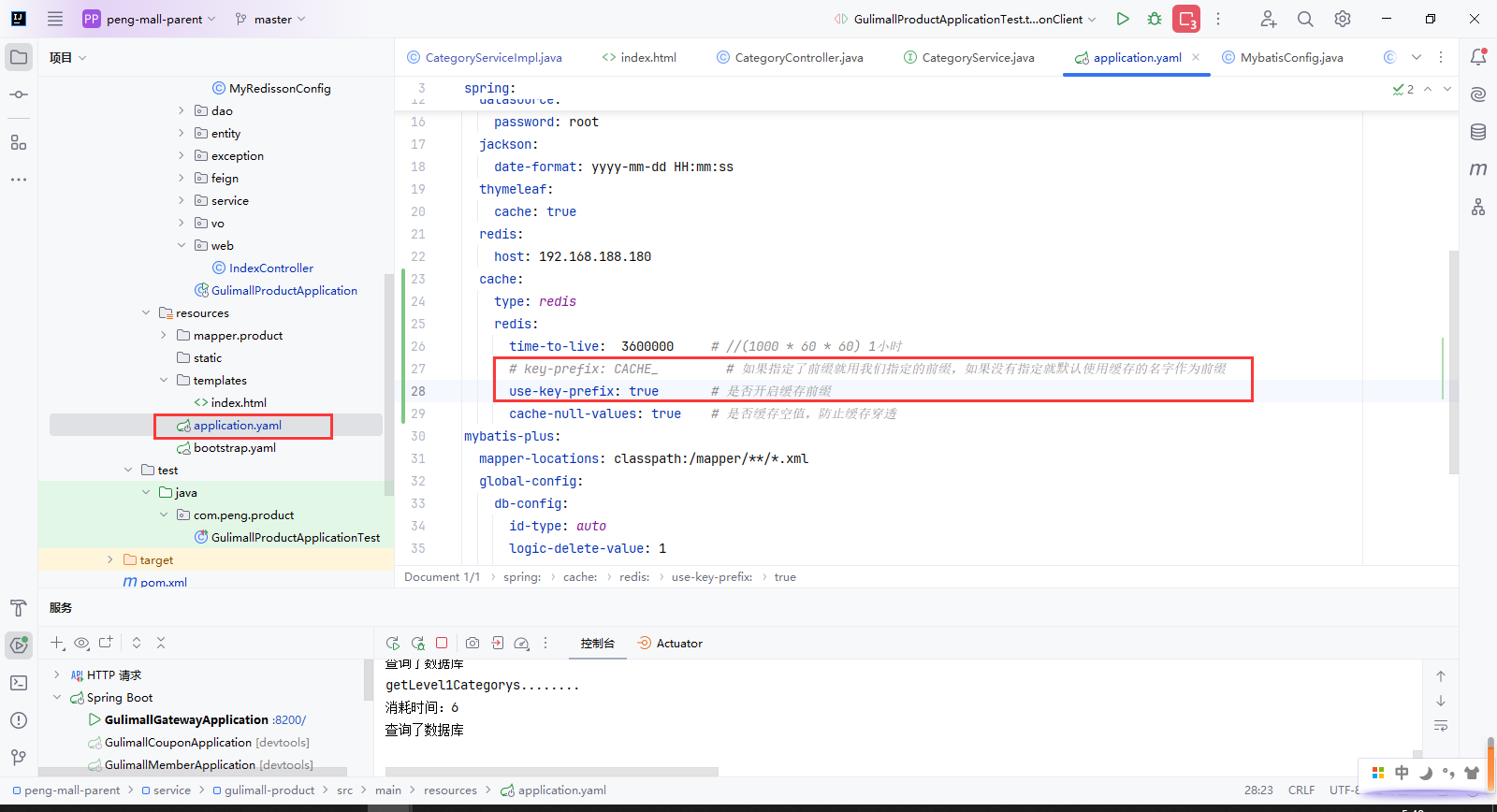
Task: Open the input method 中 tray icon
Action: (1402, 773)
